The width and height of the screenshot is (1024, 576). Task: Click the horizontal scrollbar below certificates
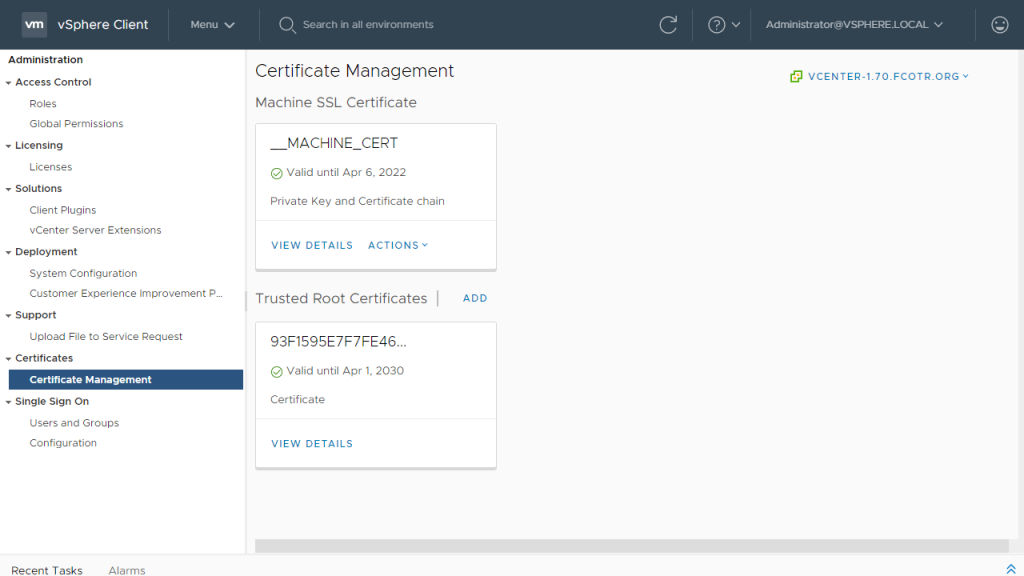coord(631,546)
